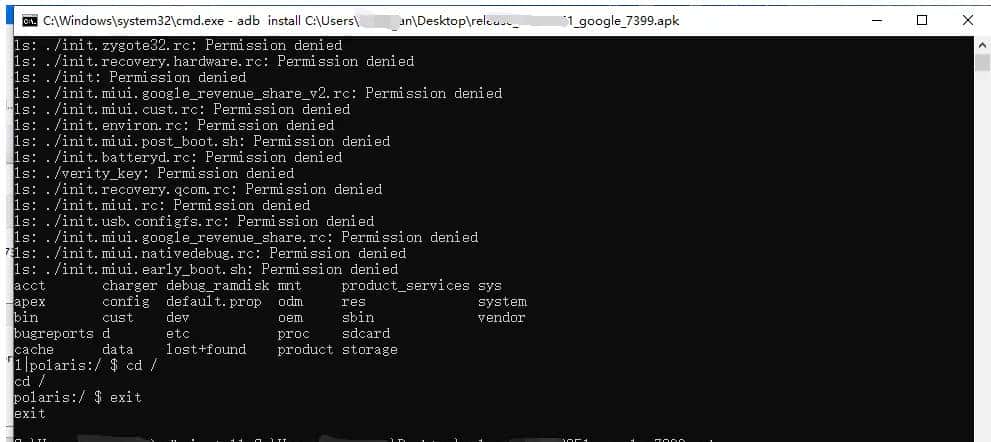This screenshot has height=442, width=991.
Task: Click the product_services entry
Action: [x=406, y=285]
